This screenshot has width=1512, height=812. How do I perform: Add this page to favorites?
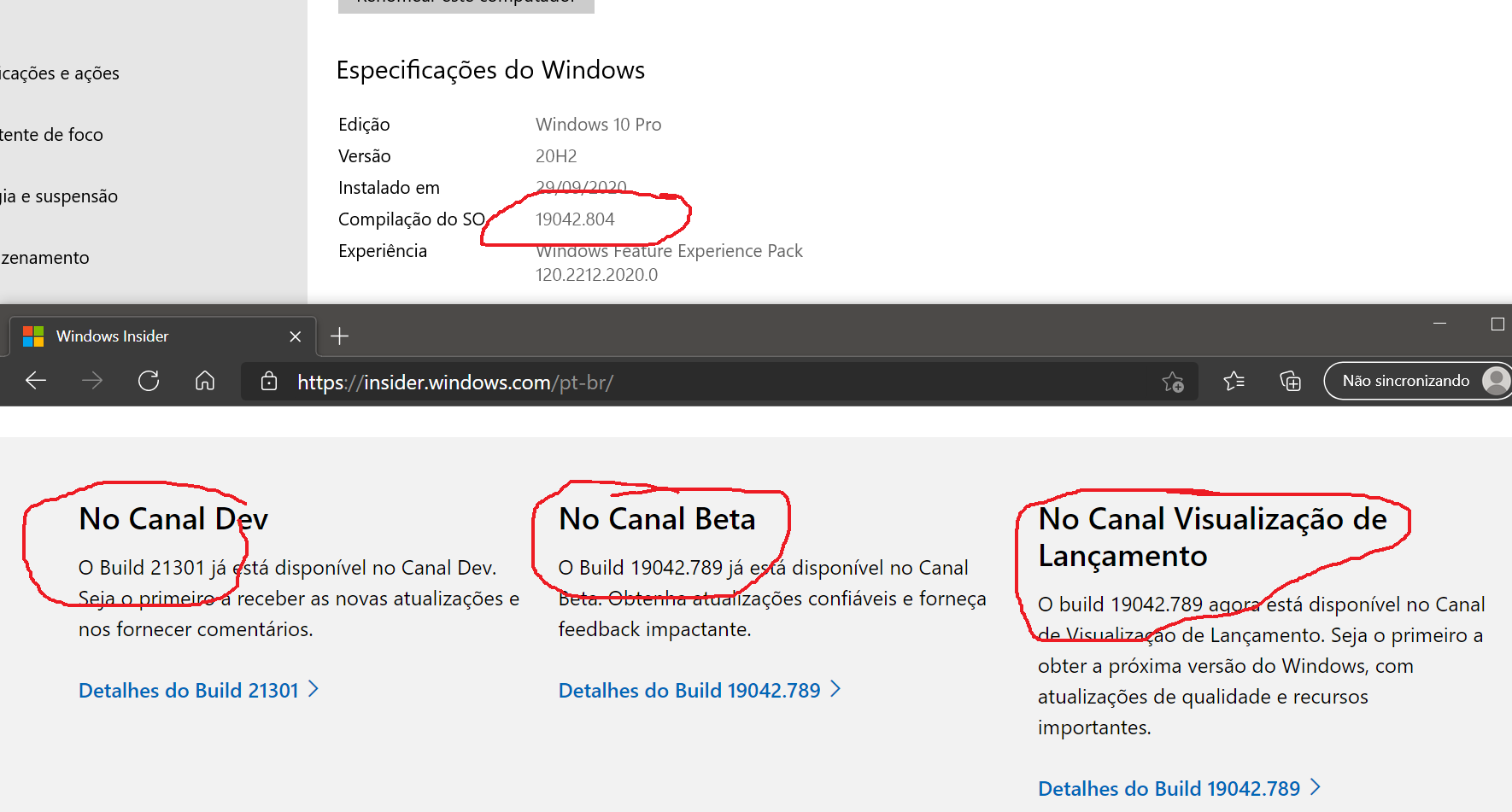(x=1173, y=382)
